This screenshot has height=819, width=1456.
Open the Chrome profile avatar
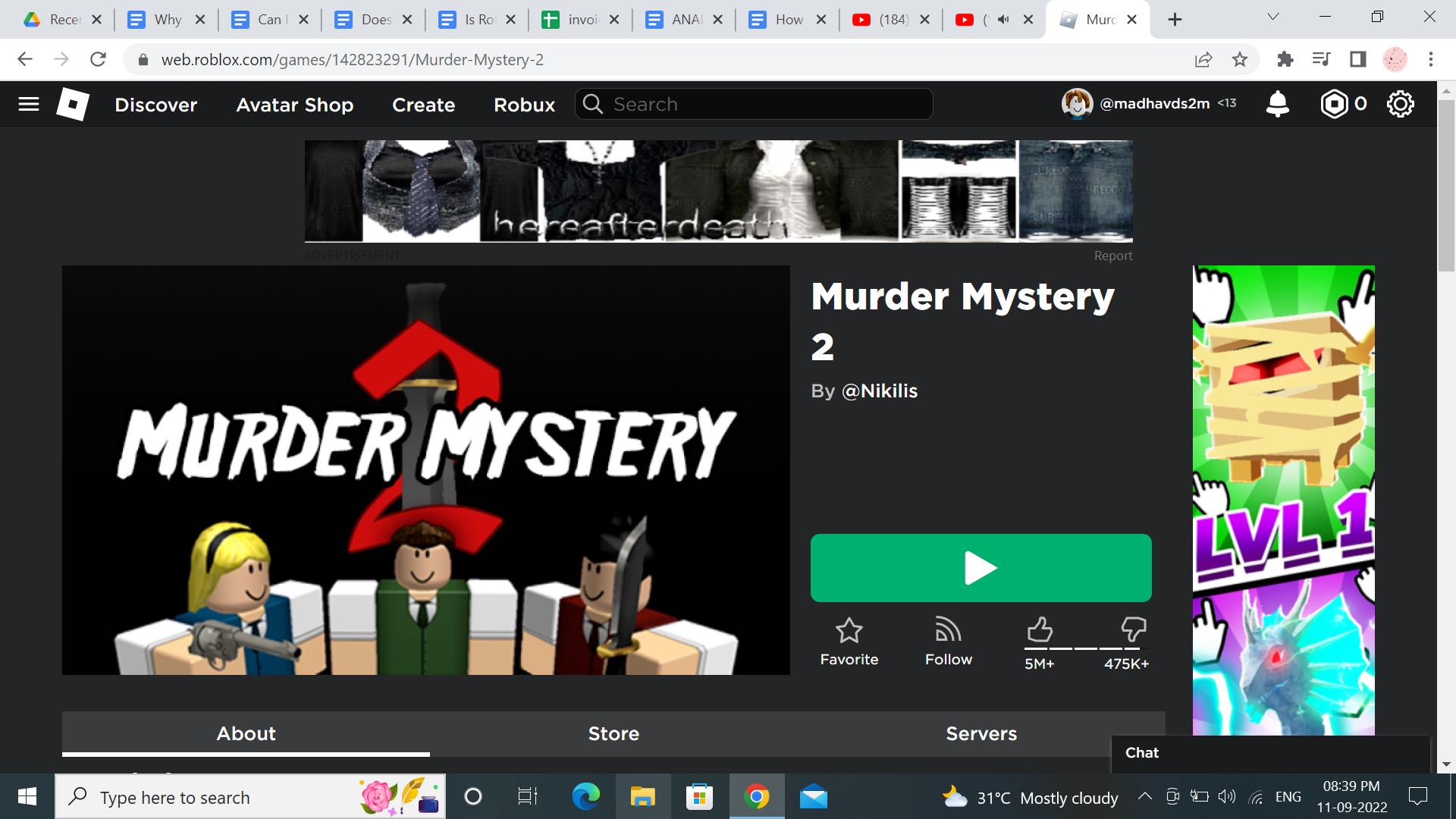[1395, 59]
